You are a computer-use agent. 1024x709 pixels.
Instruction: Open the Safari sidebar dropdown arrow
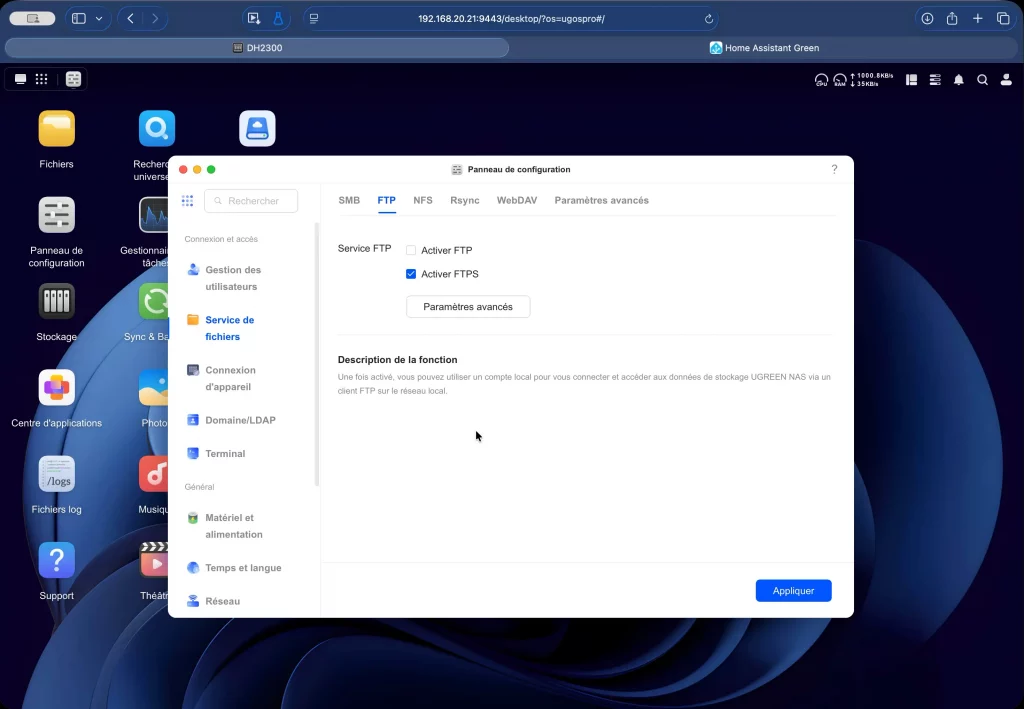pos(98,19)
